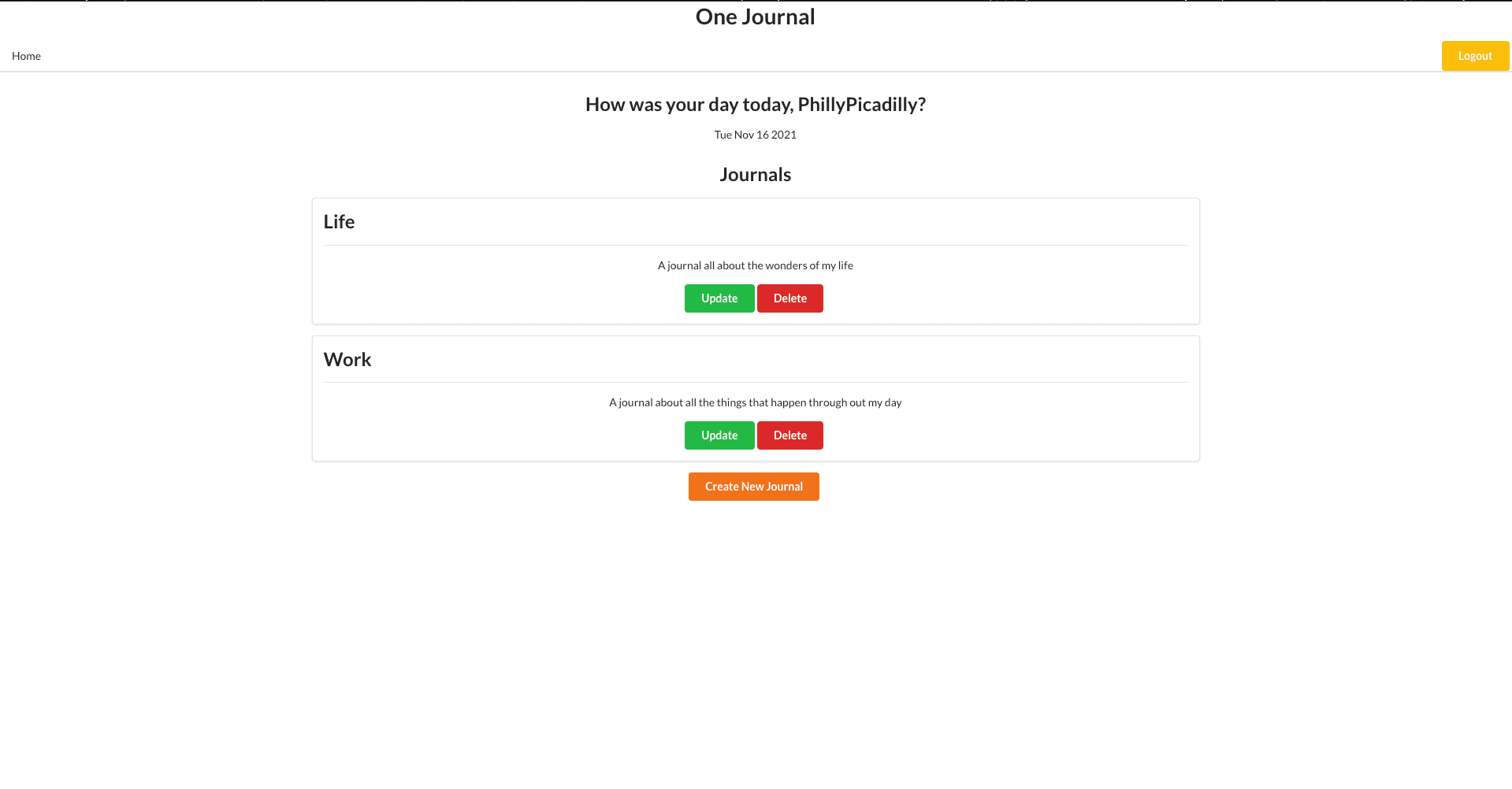Click the One Journal site title
The height and width of the screenshot is (789, 1512).
point(755,17)
